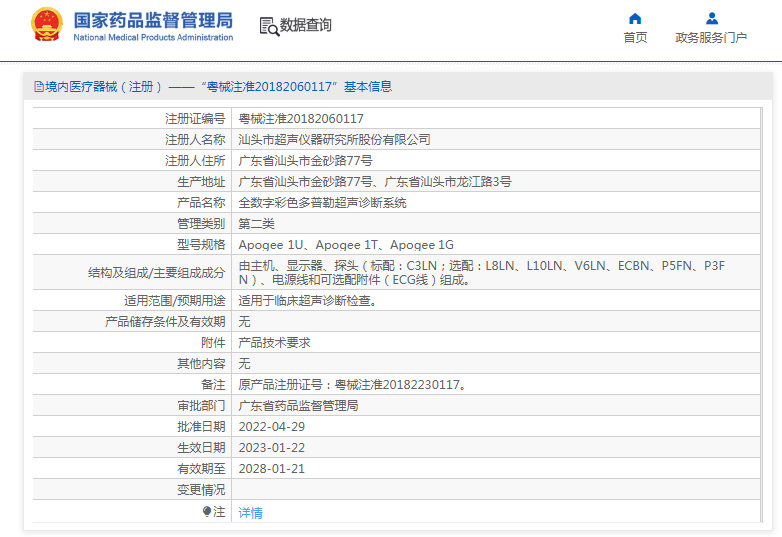Screen dimensions: 782x537
Task: Click the 注册人名称 label
Action: (x=195, y=140)
